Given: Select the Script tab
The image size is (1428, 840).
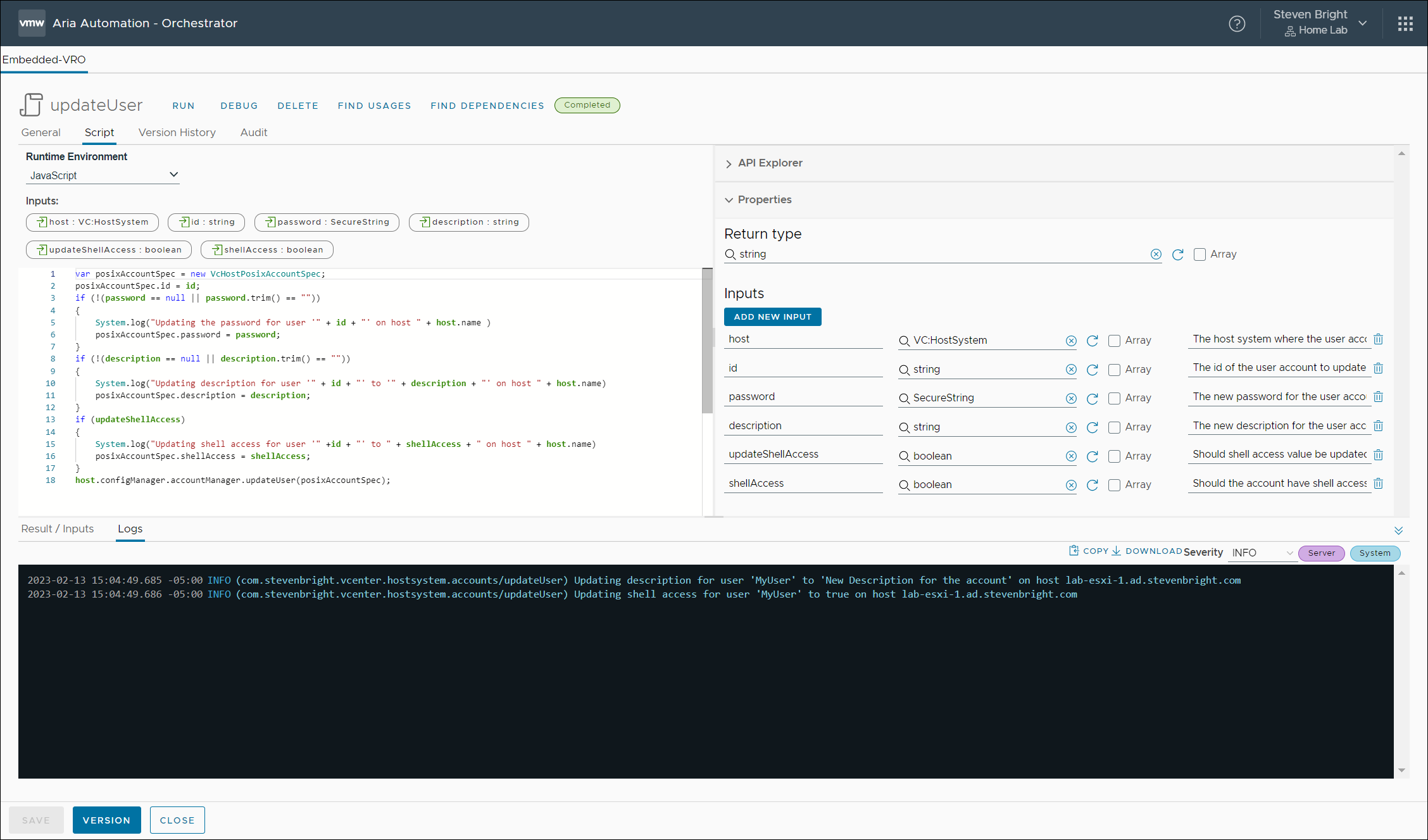Looking at the screenshot, I should pos(99,133).
